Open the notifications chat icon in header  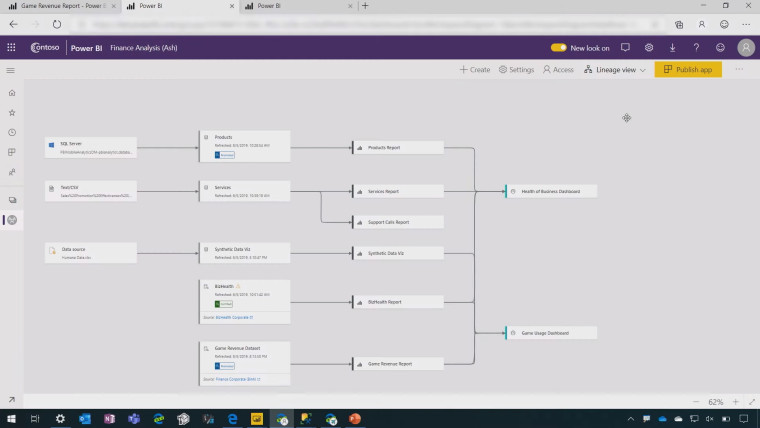click(625, 48)
